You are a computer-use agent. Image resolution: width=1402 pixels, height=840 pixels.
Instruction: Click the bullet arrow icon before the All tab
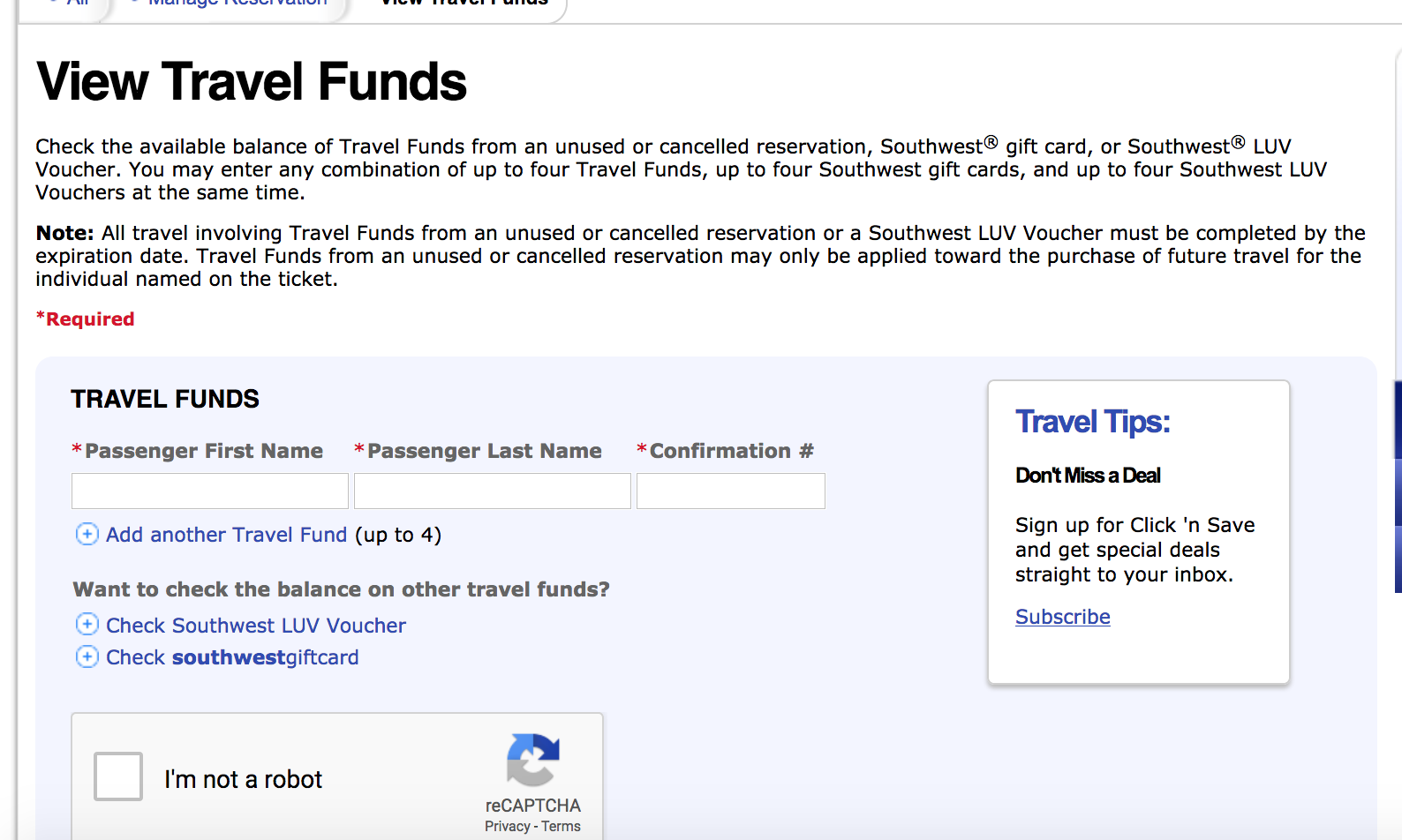click(55, 3)
